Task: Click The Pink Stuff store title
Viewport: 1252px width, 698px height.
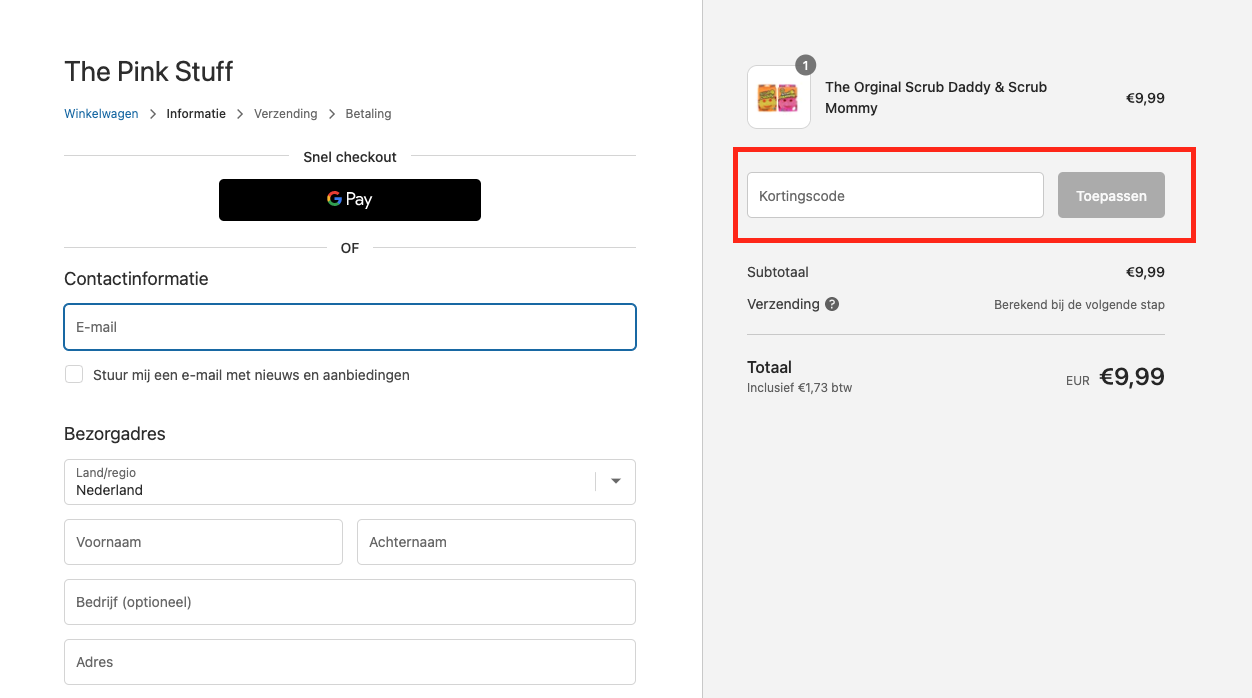Action: pyautogui.click(x=149, y=71)
